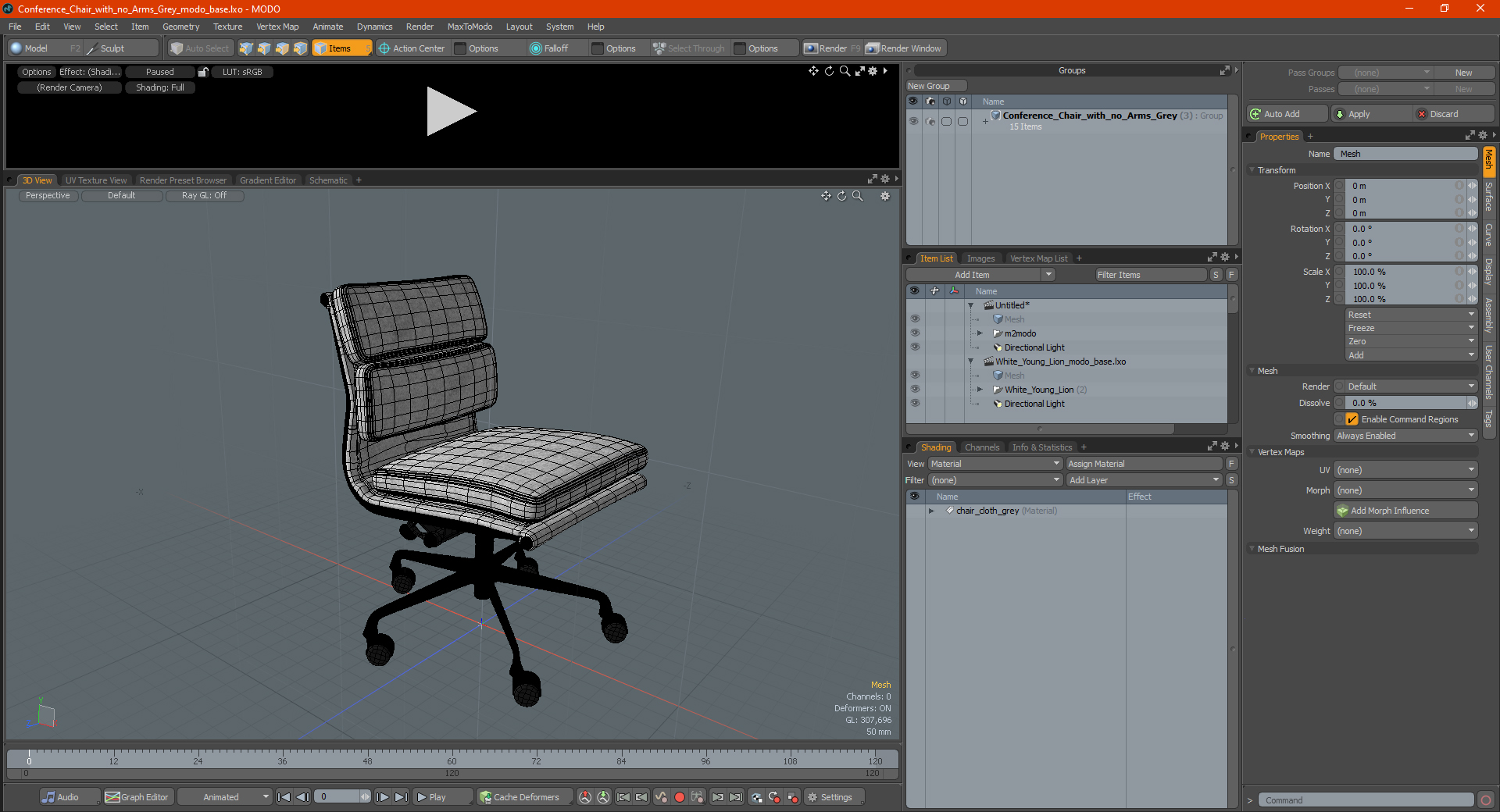Click the Play button

click(x=442, y=797)
